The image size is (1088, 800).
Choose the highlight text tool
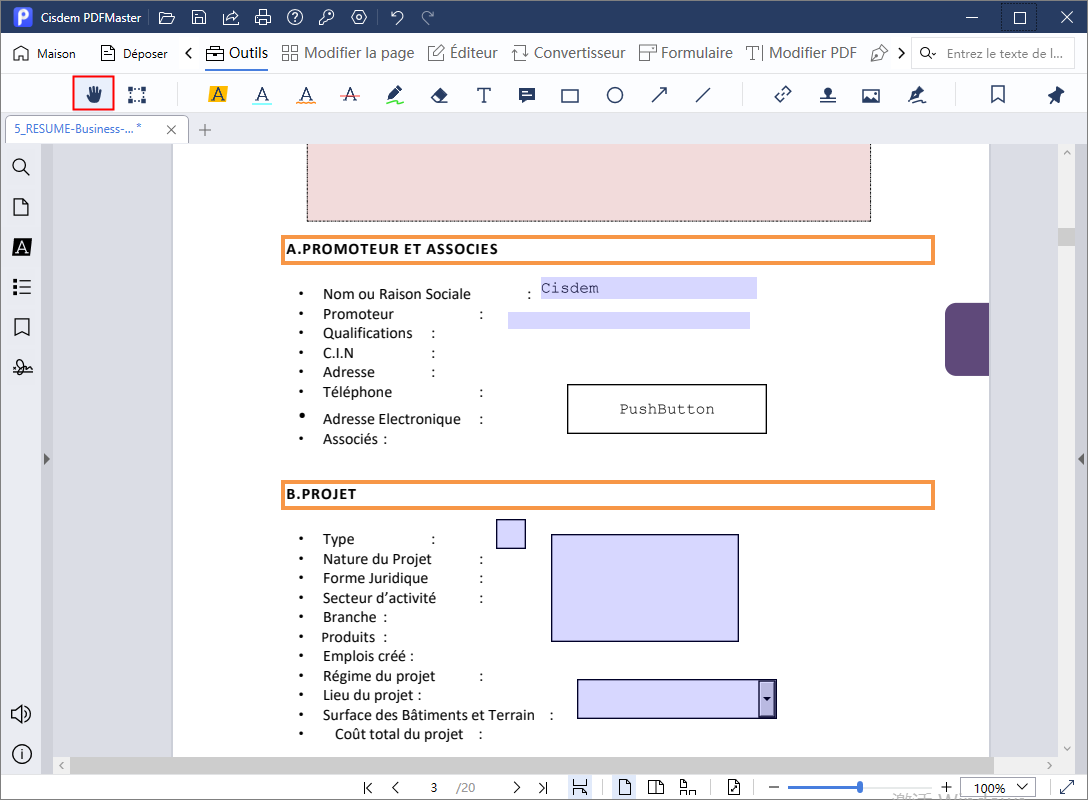coord(218,94)
